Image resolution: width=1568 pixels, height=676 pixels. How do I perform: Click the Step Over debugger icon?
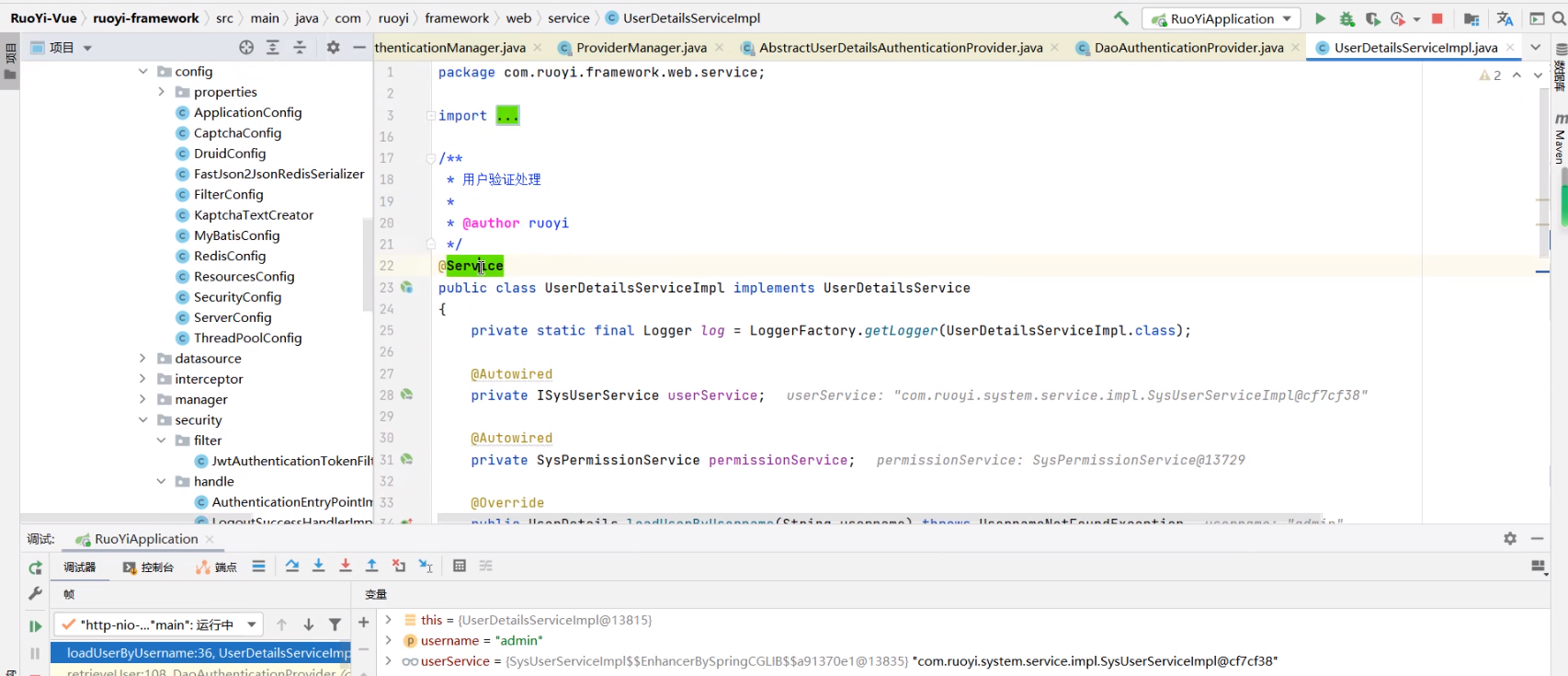coord(292,567)
